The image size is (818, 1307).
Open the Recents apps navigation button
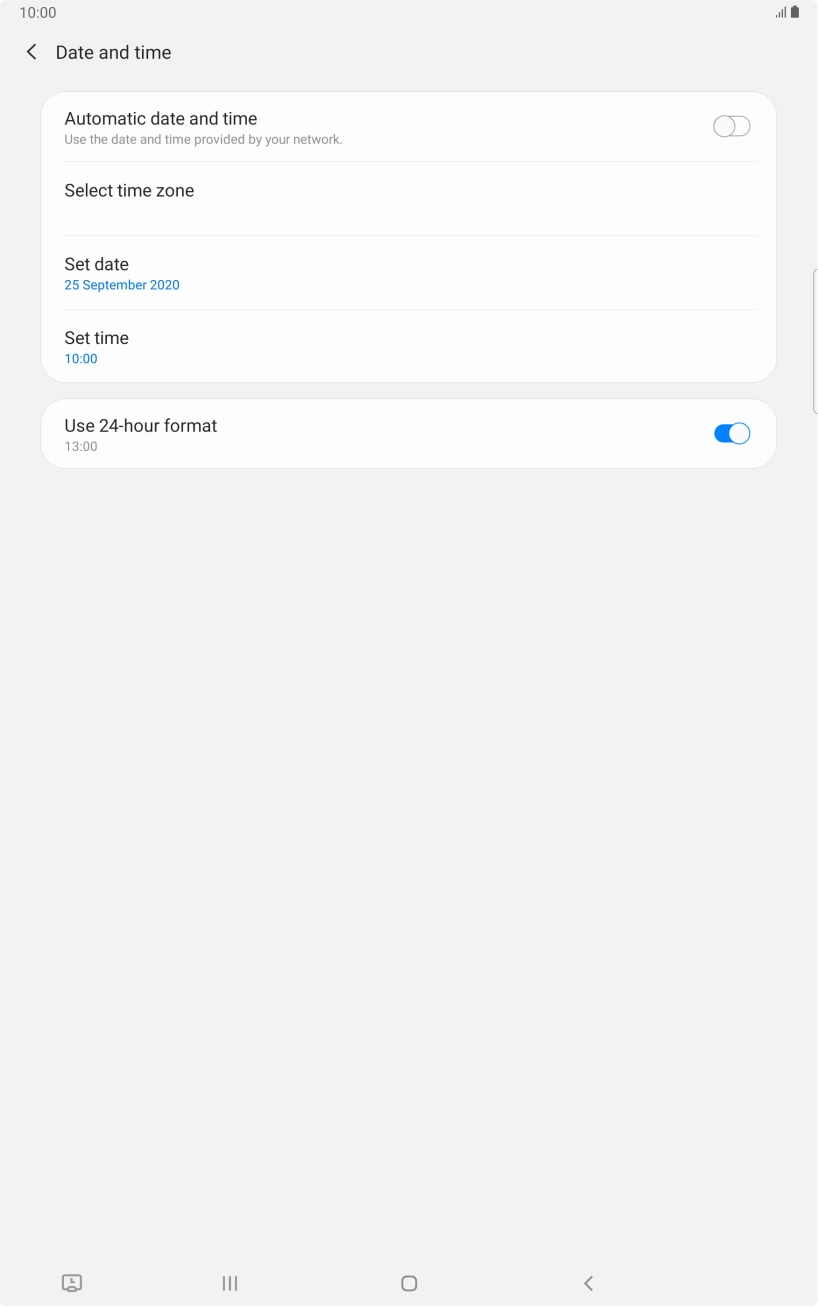point(230,1283)
